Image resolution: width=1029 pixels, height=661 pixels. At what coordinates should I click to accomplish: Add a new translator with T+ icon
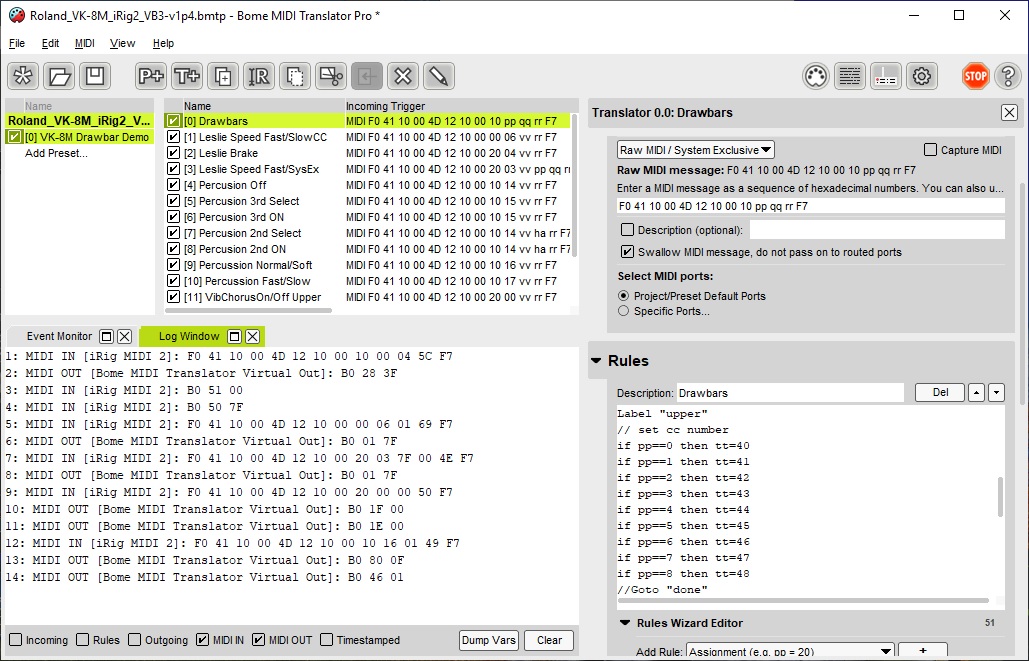pos(187,76)
